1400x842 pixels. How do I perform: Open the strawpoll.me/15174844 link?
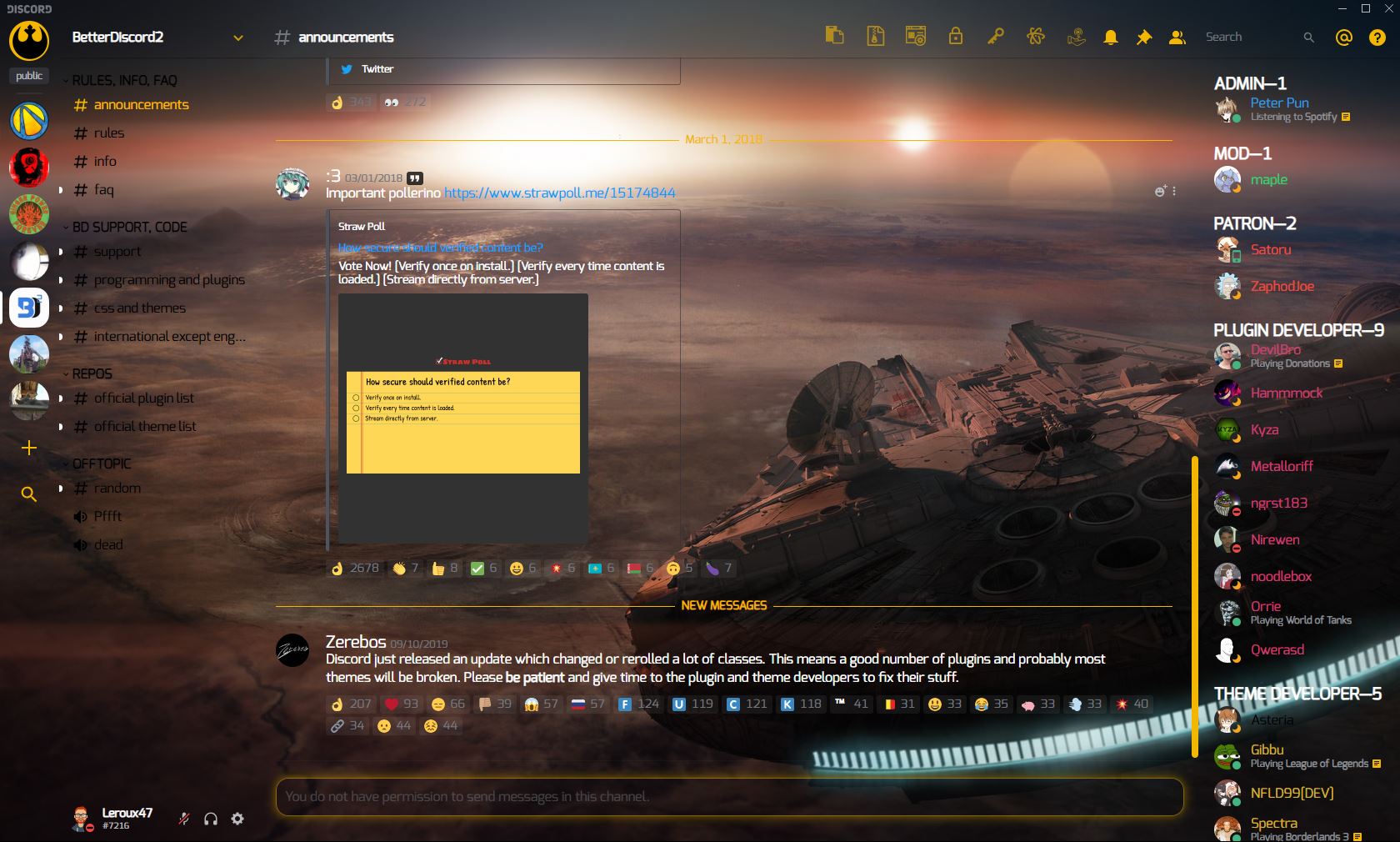click(559, 193)
